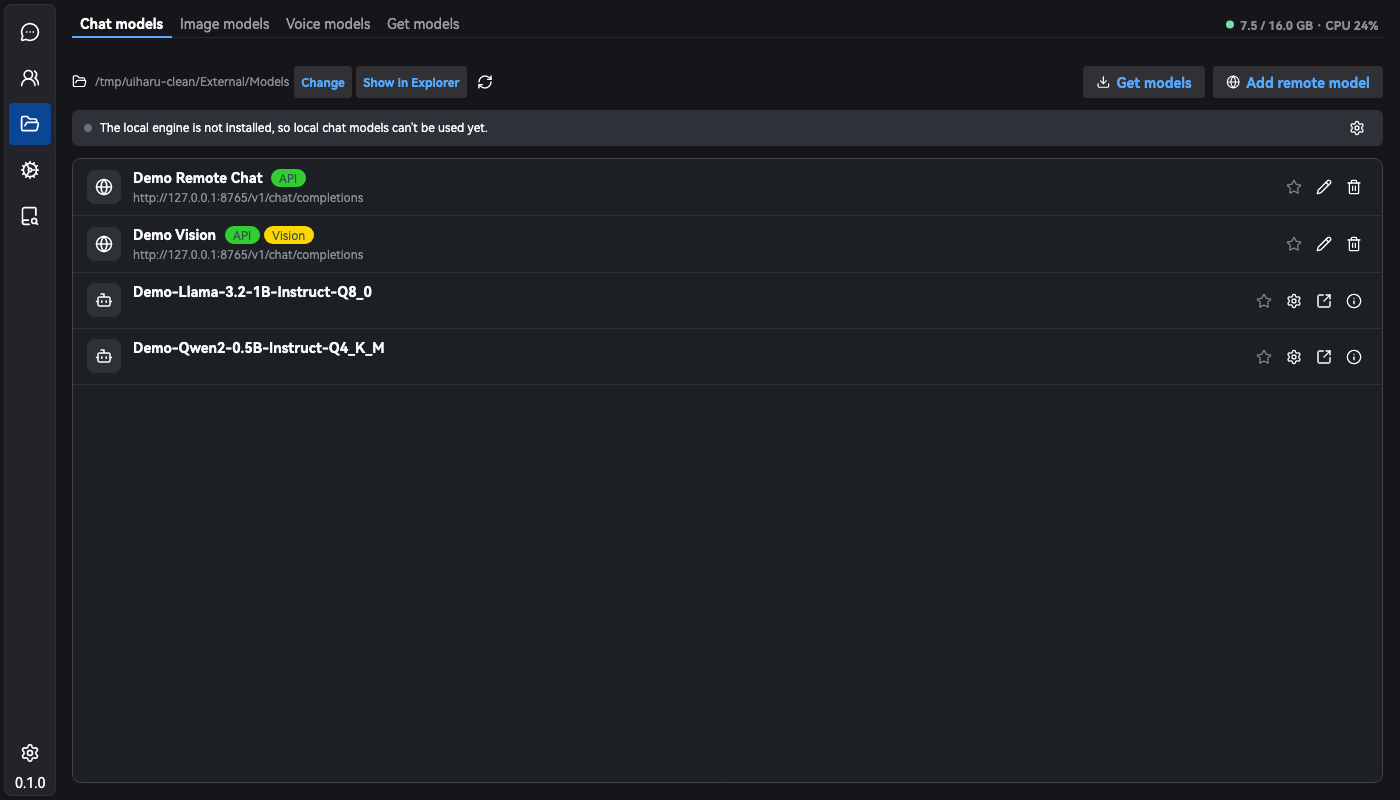Click the Change folder button

[x=323, y=82]
